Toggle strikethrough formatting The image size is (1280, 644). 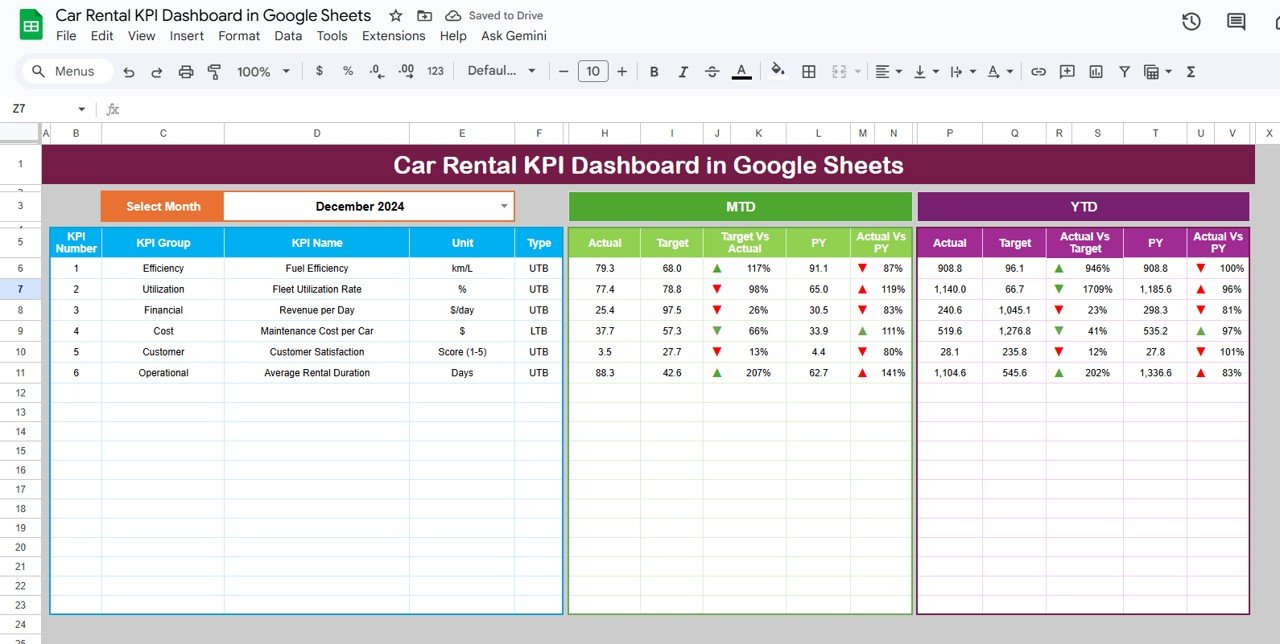pos(712,71)
